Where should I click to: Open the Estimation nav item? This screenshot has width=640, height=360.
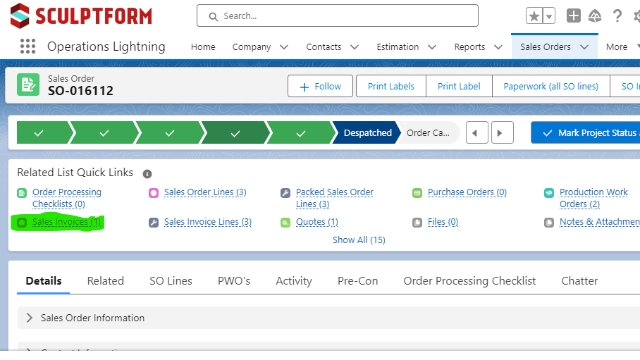tap(398, 47)
